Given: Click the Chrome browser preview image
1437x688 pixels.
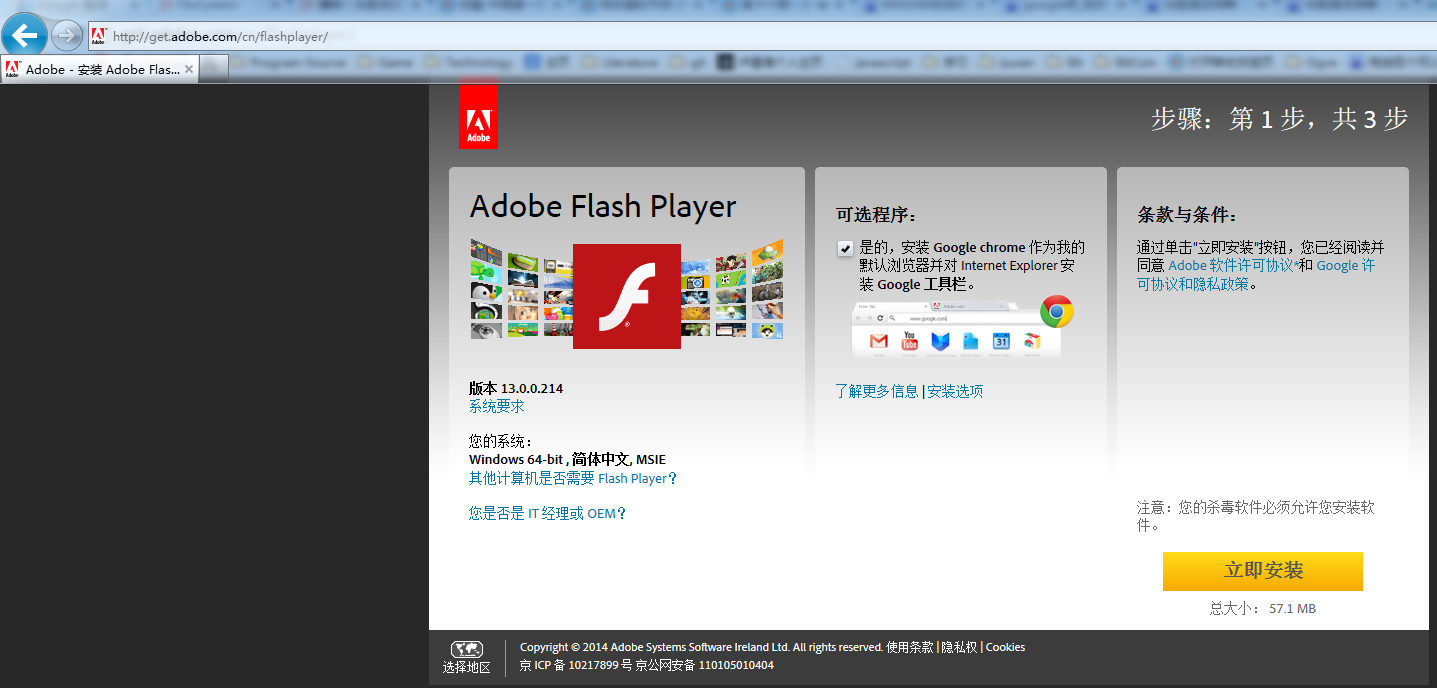Looking at the screenshot, I should [955, 329].
